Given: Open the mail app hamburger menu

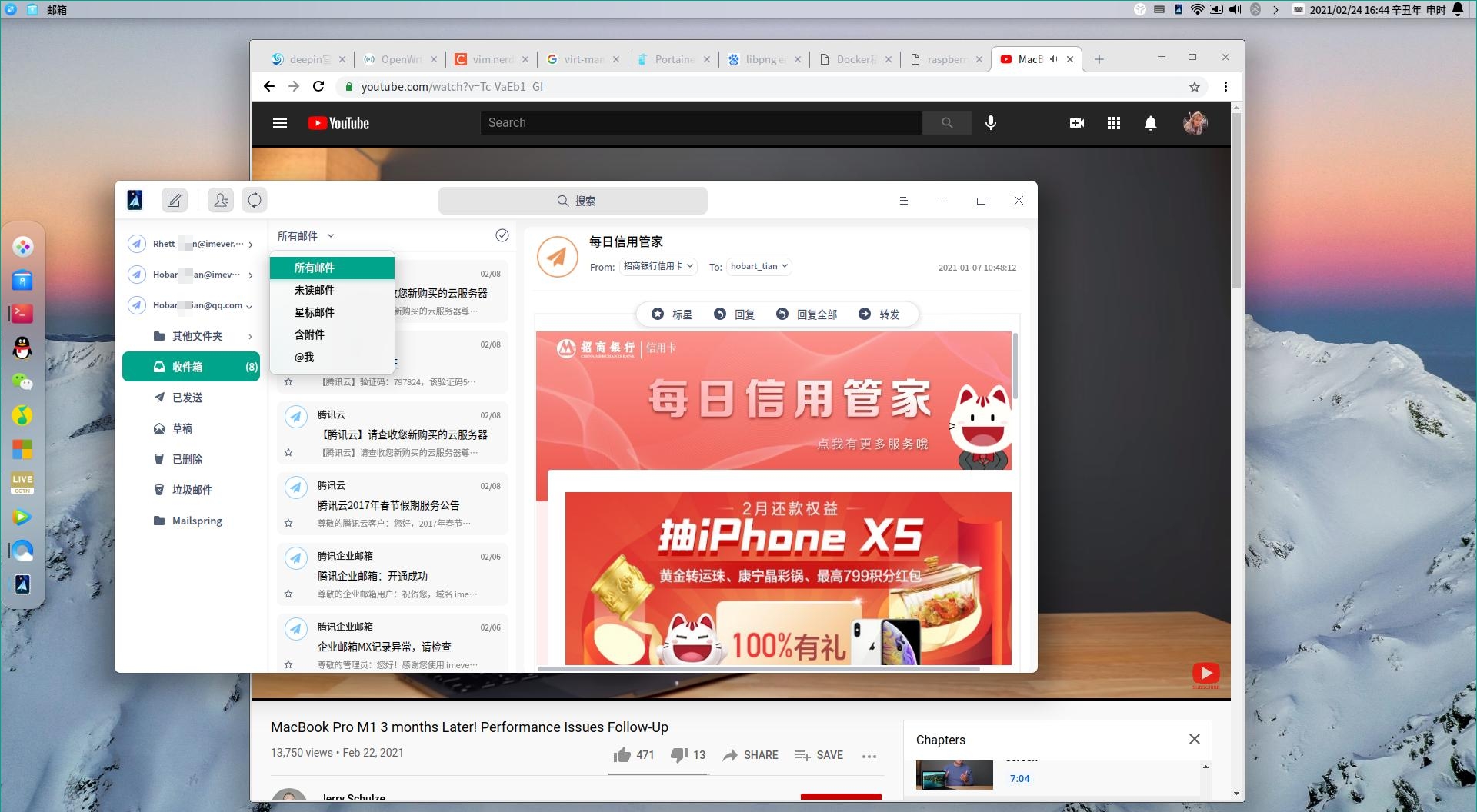Looking at the screenshot, I should tap(904, 201).
